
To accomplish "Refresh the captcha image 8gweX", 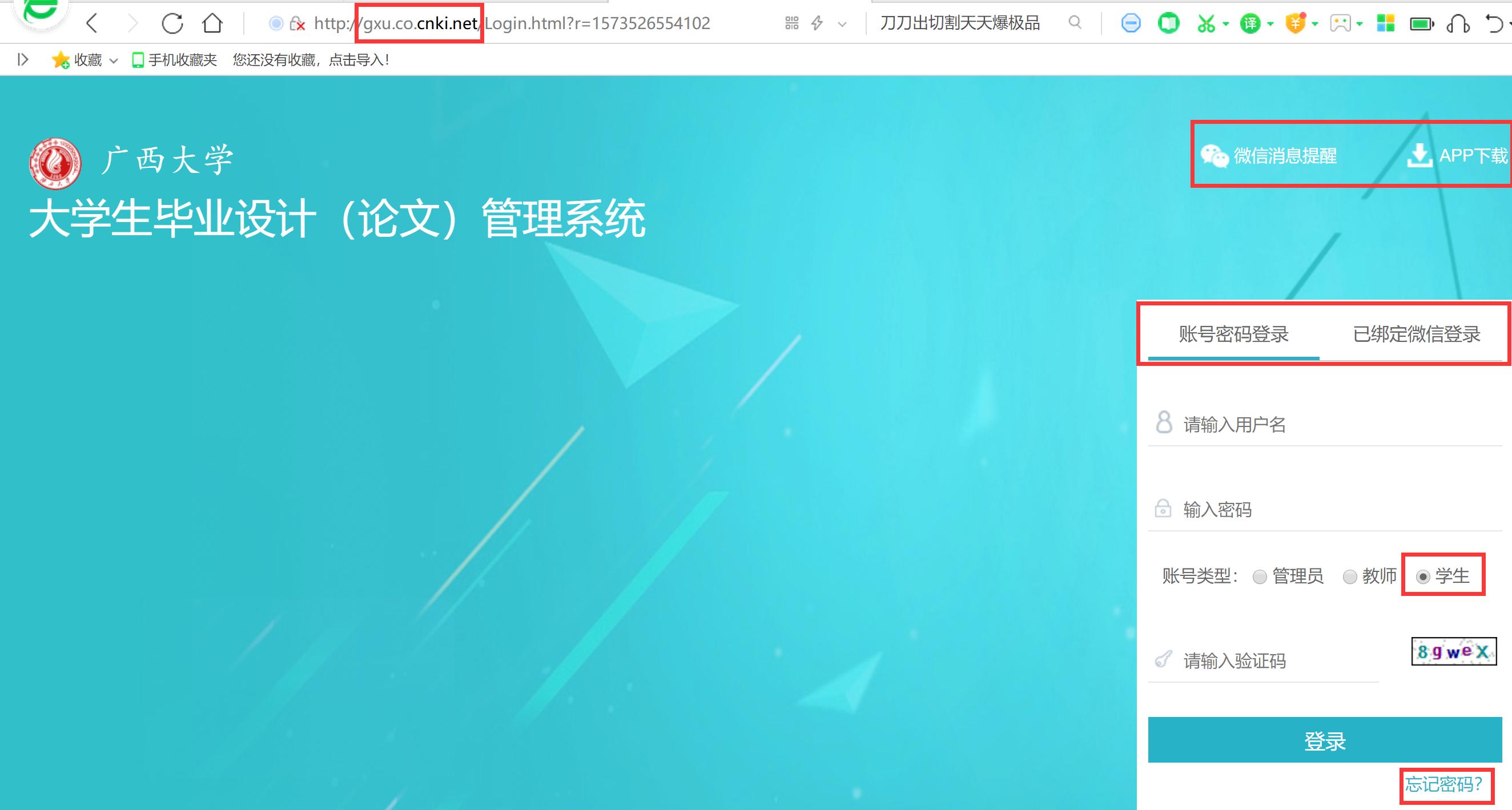I will 1454,651.
